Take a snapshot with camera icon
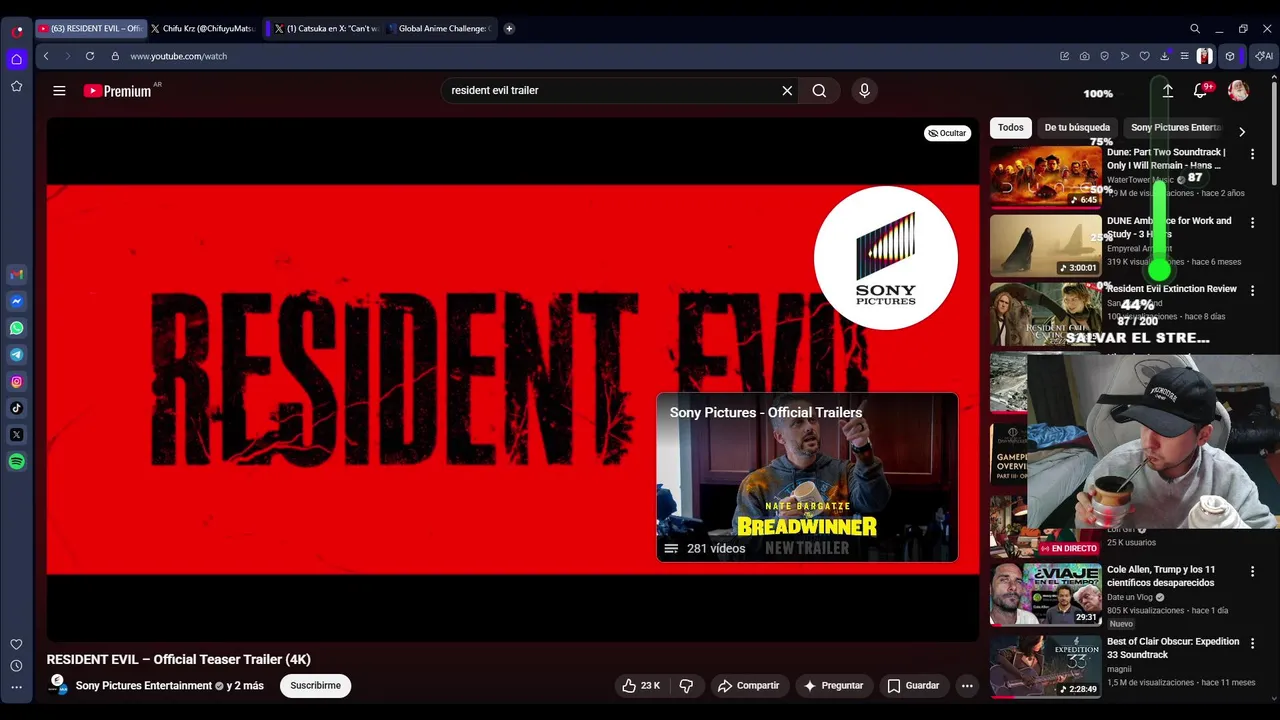Image resolution: width=1280 pixels, height=720 pixels. coord(1084,56)
